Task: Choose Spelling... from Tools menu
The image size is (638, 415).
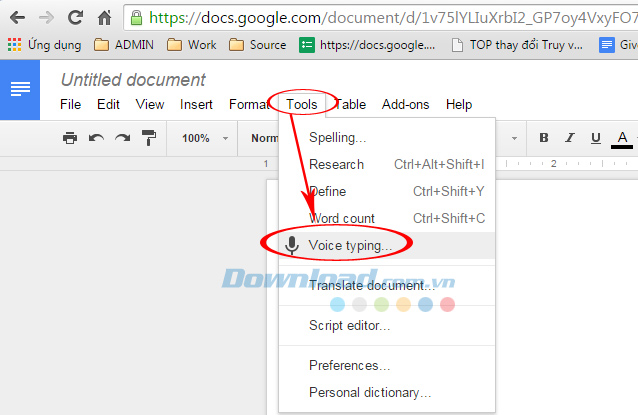Action: coord(387,138)
